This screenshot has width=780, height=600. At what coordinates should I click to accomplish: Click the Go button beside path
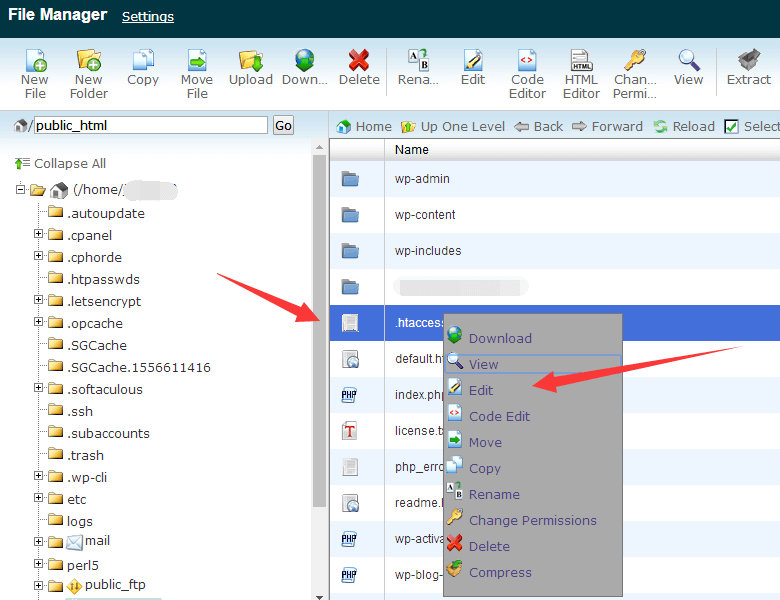tap(283, 125)
